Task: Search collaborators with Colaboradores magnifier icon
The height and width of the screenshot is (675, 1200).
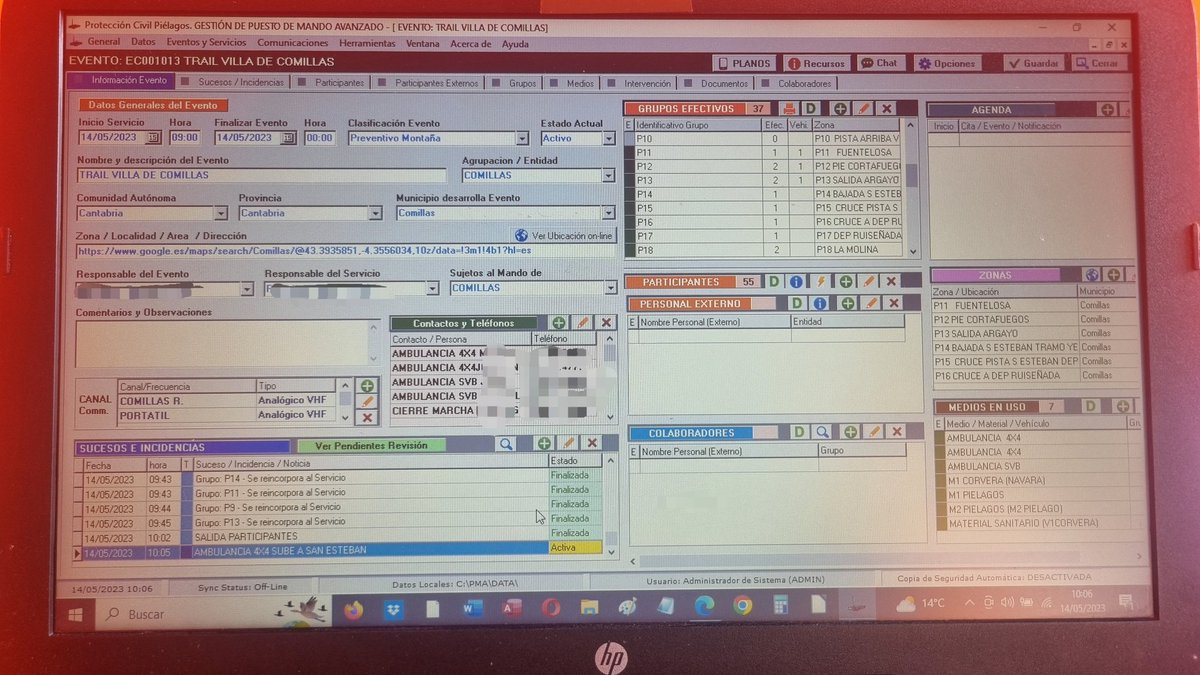Action: [x=822, y=432]
